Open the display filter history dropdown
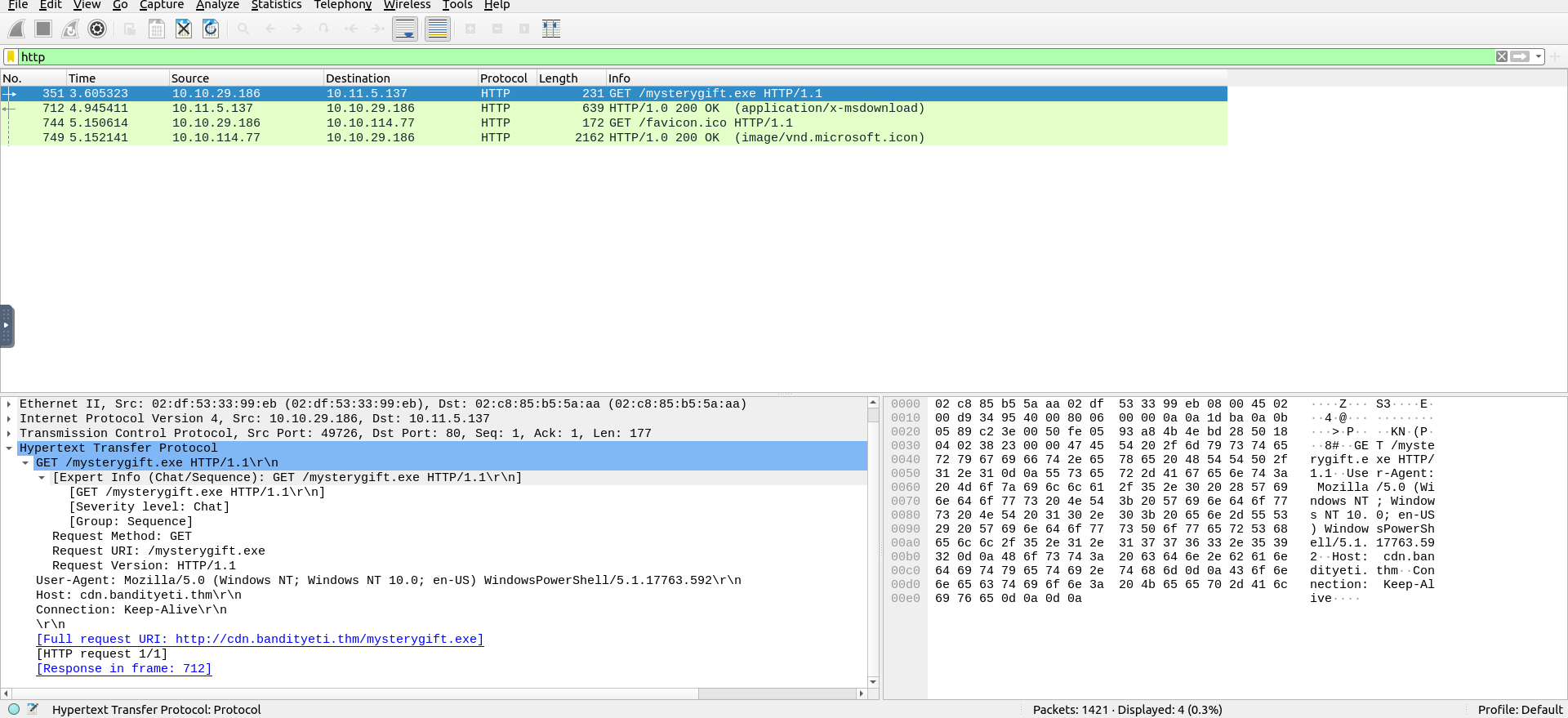The height and width of the screenshot is (718, 1568). [1539, 56]
